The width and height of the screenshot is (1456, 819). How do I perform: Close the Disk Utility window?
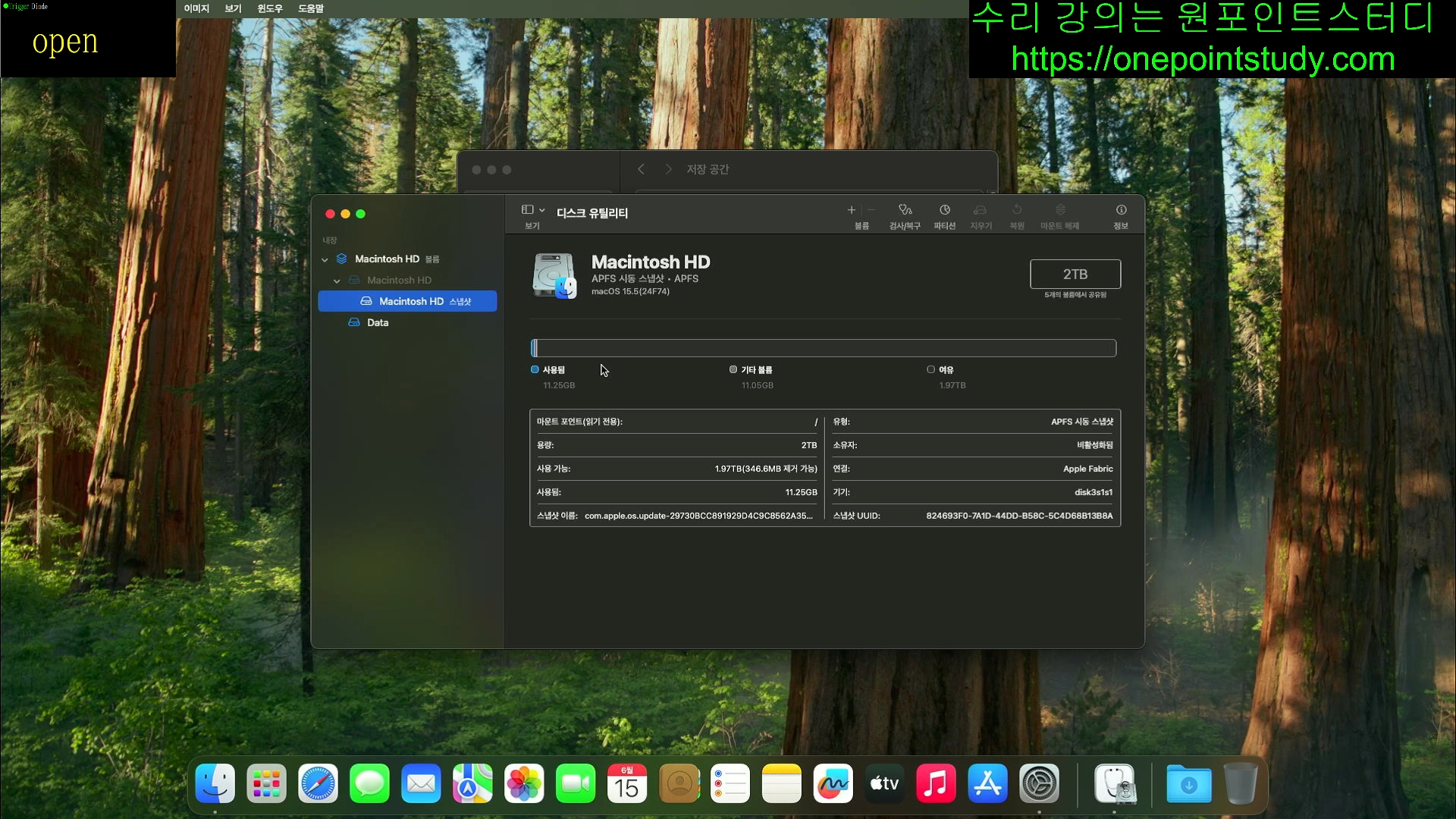click(x=330, y=214)
